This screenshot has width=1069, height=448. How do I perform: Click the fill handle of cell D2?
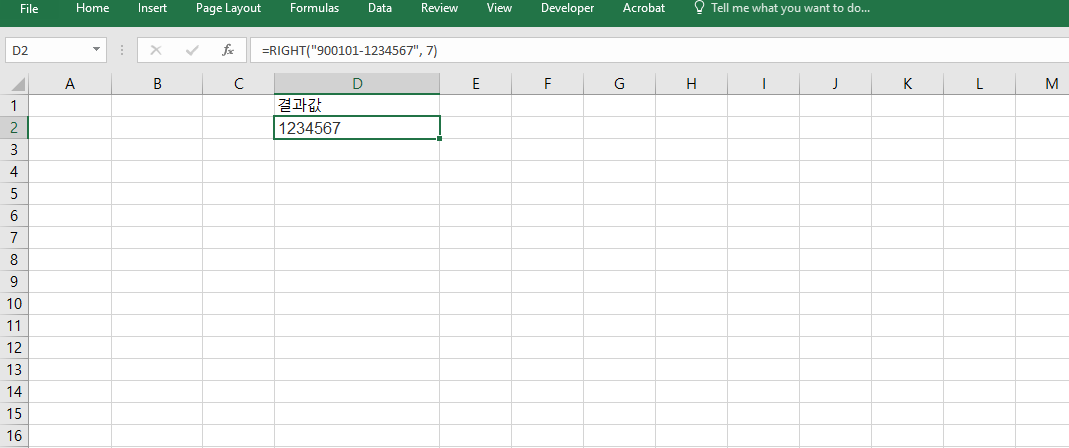[x=440, y=138]
